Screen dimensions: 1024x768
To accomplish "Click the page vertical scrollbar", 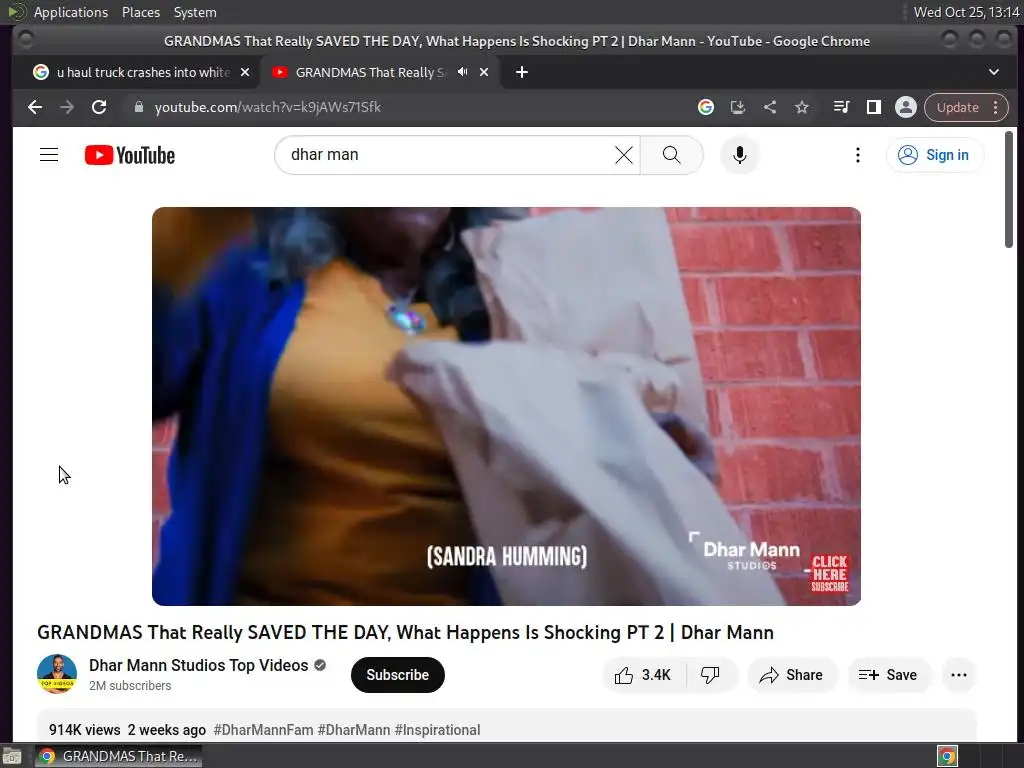I will click(x=1009, y=189).
